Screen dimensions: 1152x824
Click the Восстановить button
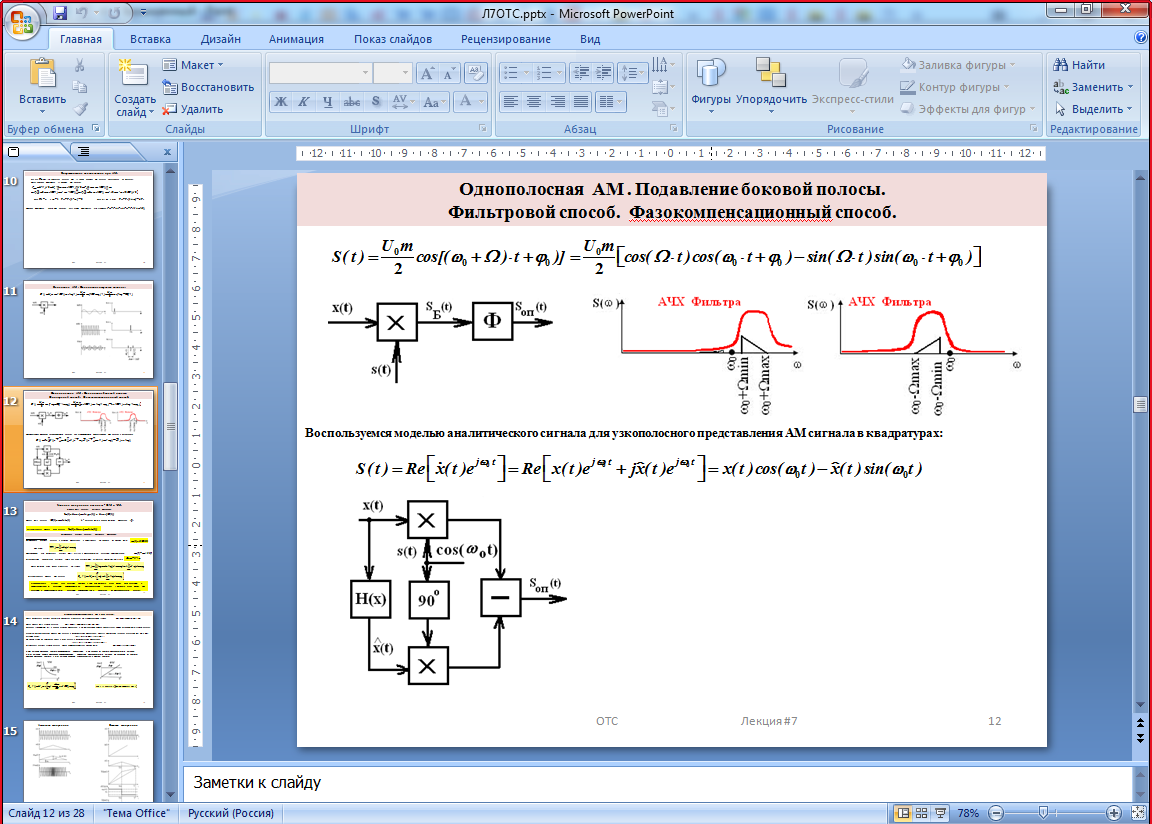pos(208,87)
